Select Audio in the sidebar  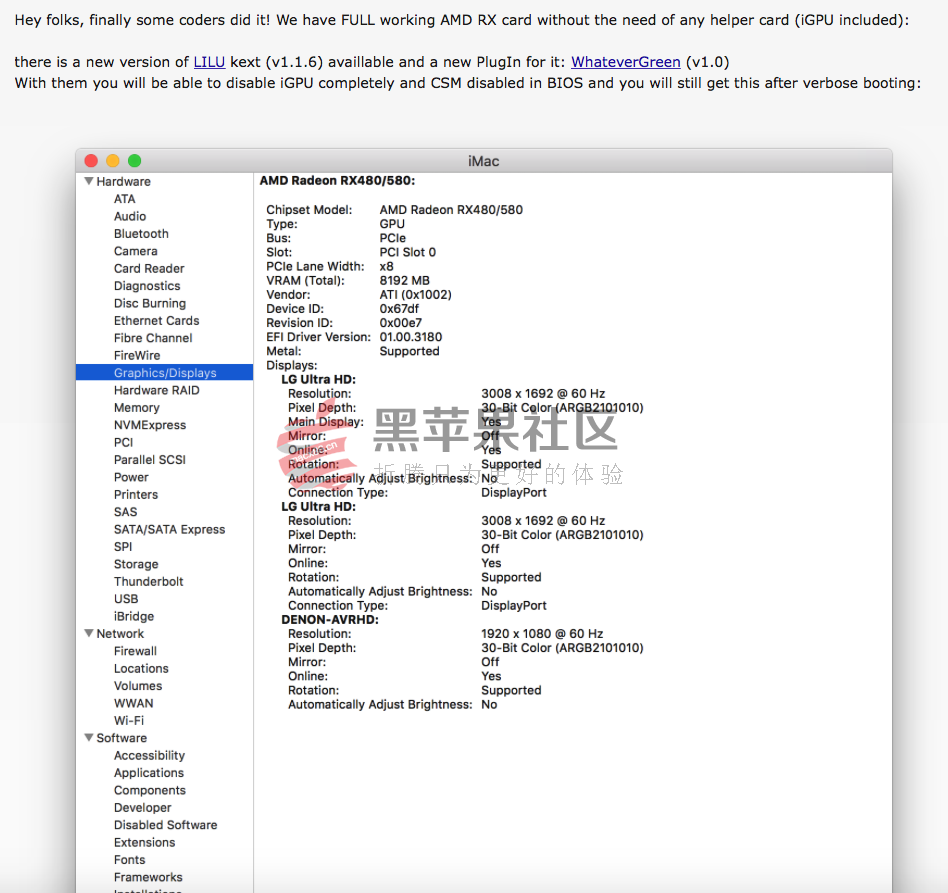[x=130, y=216]
